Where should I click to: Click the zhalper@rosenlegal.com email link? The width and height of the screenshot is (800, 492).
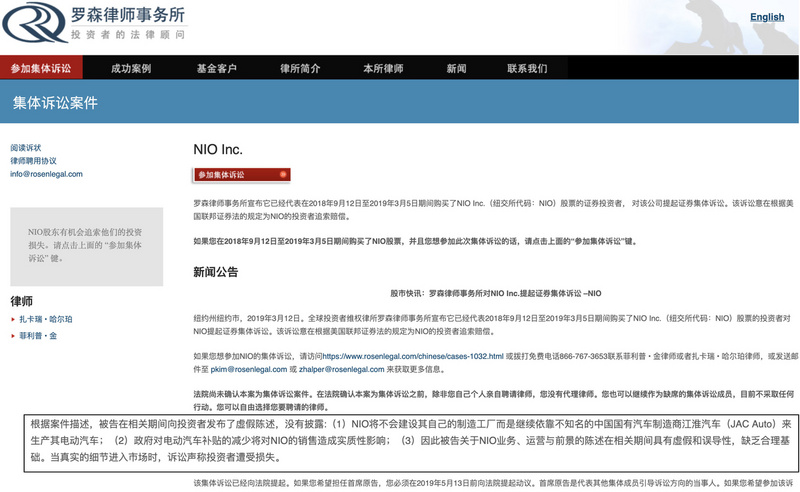tap(341, 369)
